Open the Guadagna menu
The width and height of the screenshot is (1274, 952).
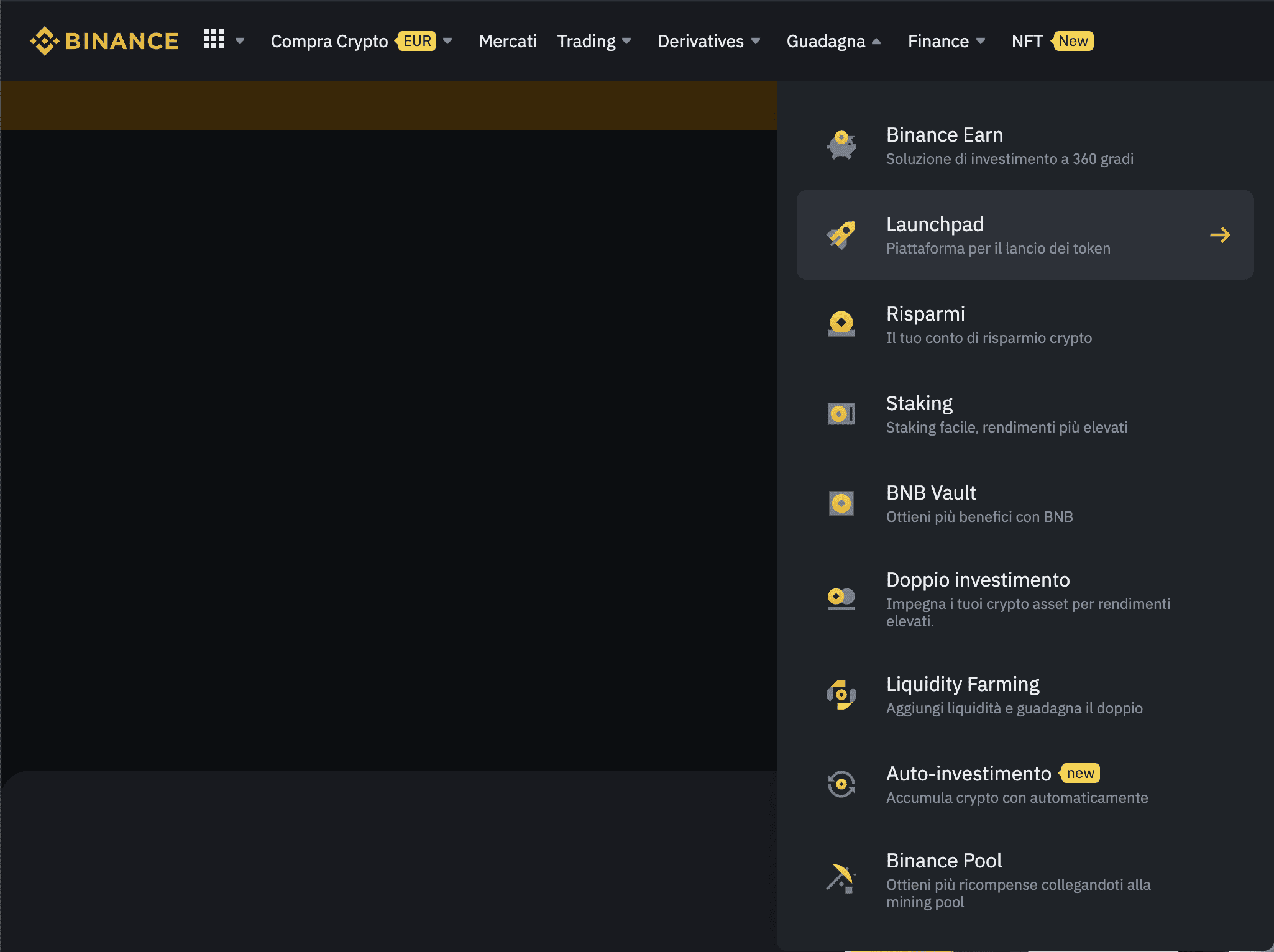tap(826, 41)
